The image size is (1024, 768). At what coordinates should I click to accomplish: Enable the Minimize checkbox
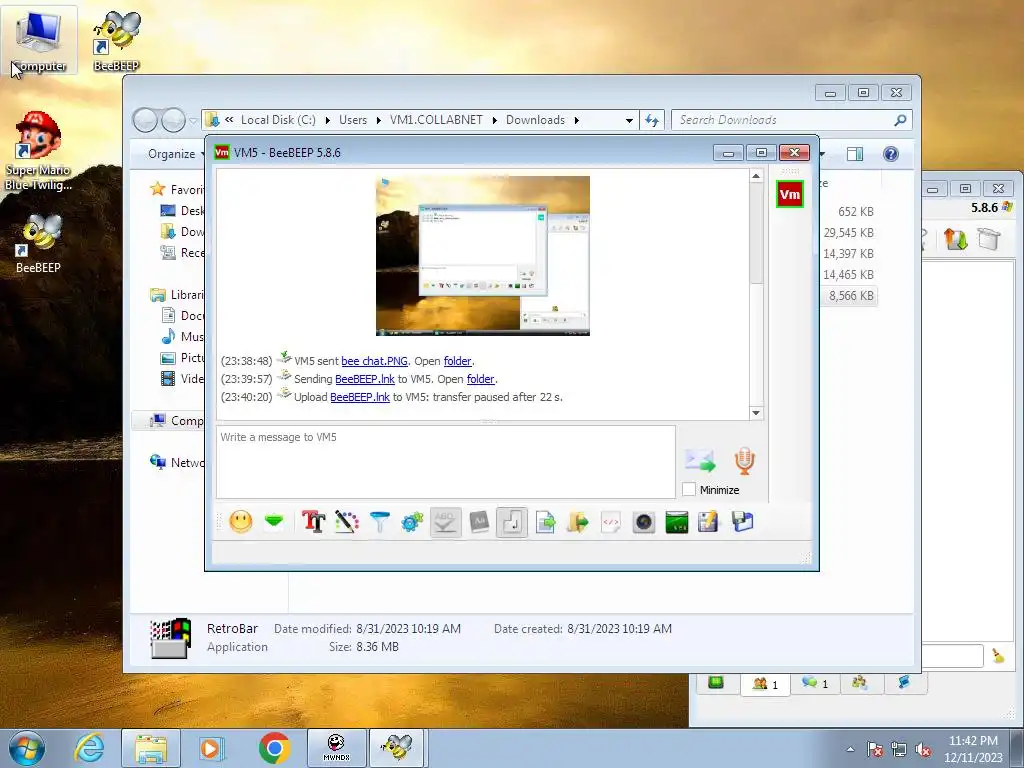coord(688,489)
